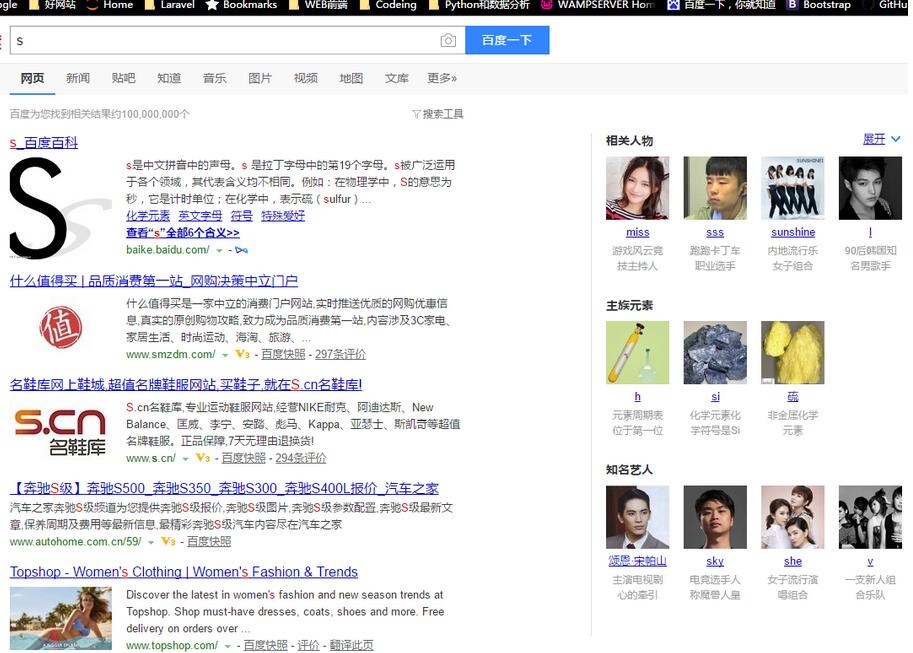Expand the 更多» tab menu
Screen dimensions: 913x653
point(442,78)
